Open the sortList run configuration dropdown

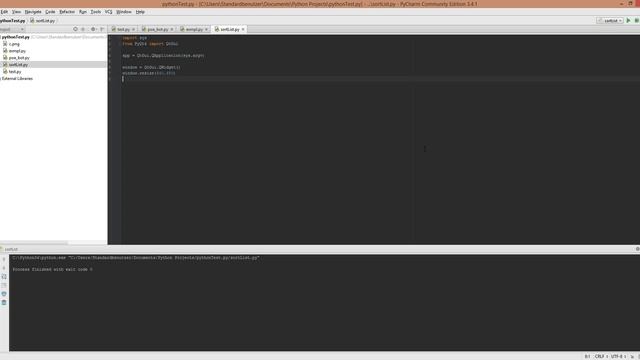tap(610, 20)
